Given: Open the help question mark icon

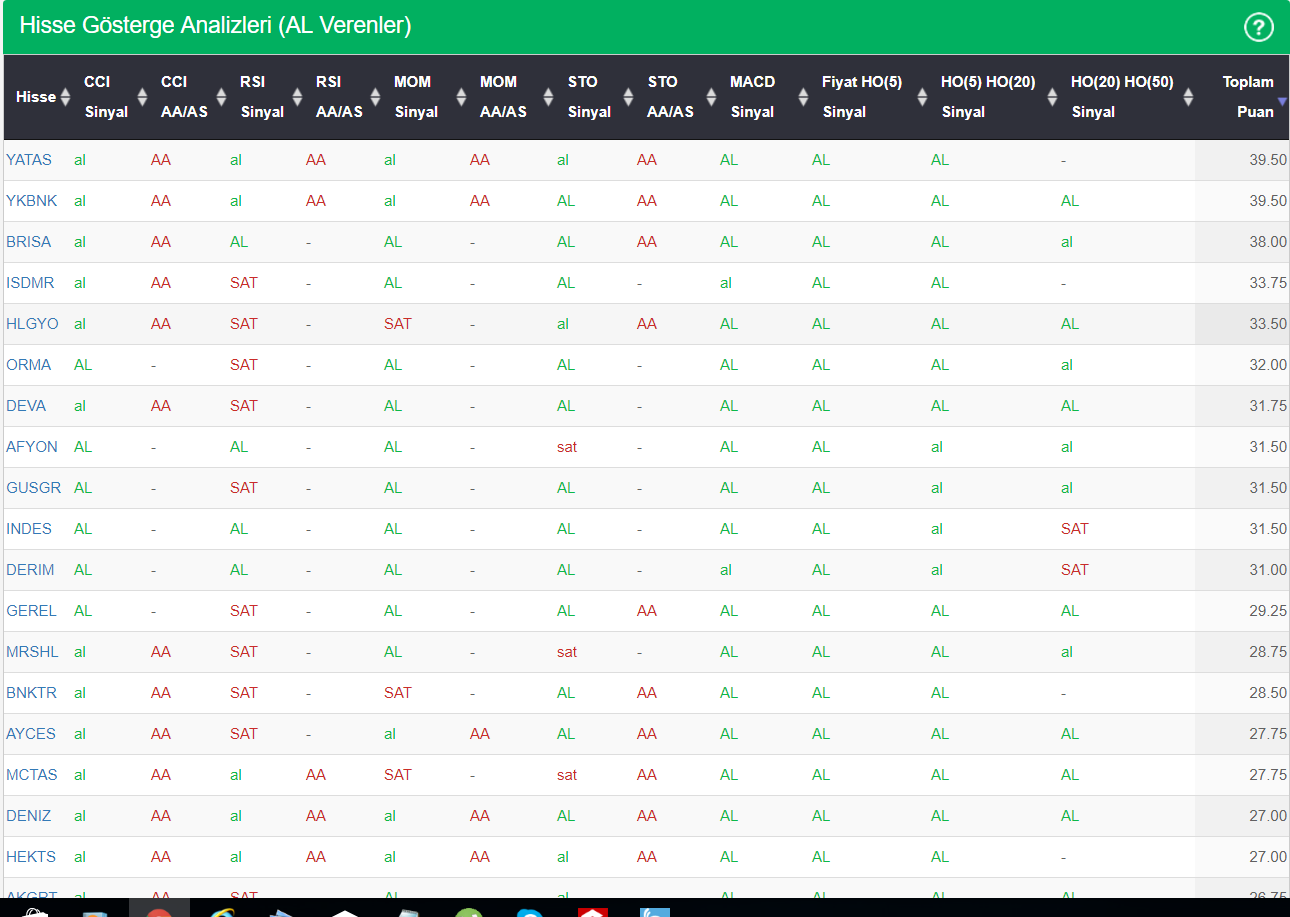Looking at the screenshot, I should [x=1258, y=27].
